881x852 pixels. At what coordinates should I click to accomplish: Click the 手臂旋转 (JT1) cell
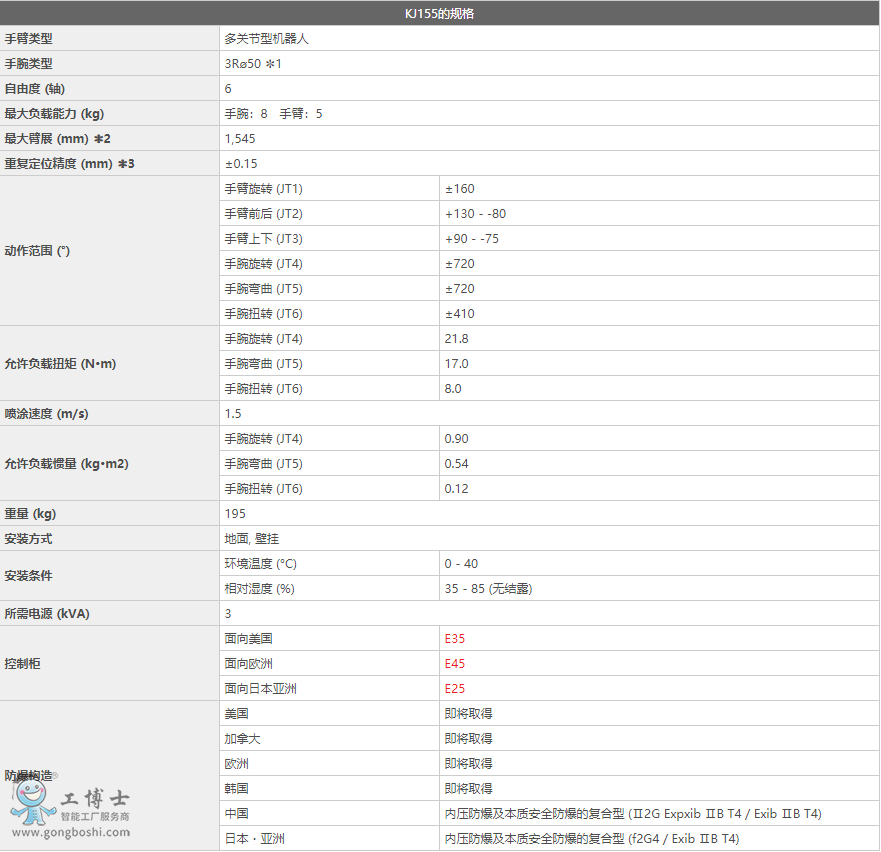tap(263, 189)
